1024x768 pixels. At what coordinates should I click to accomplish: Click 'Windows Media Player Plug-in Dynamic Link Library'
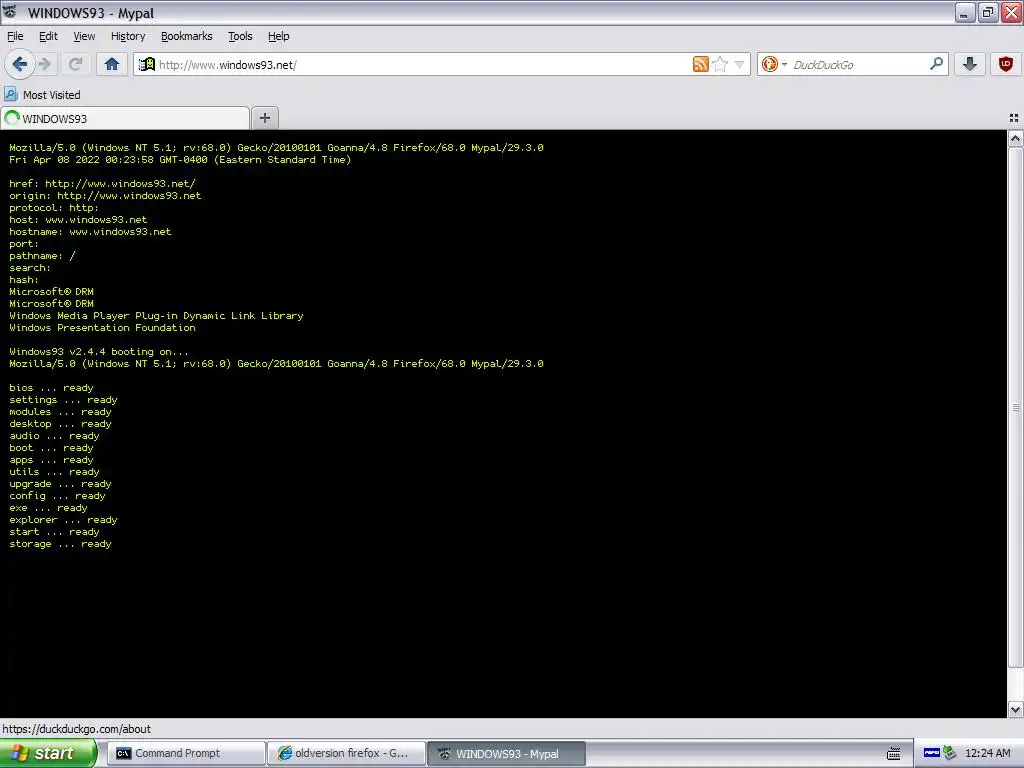point(156,315)
